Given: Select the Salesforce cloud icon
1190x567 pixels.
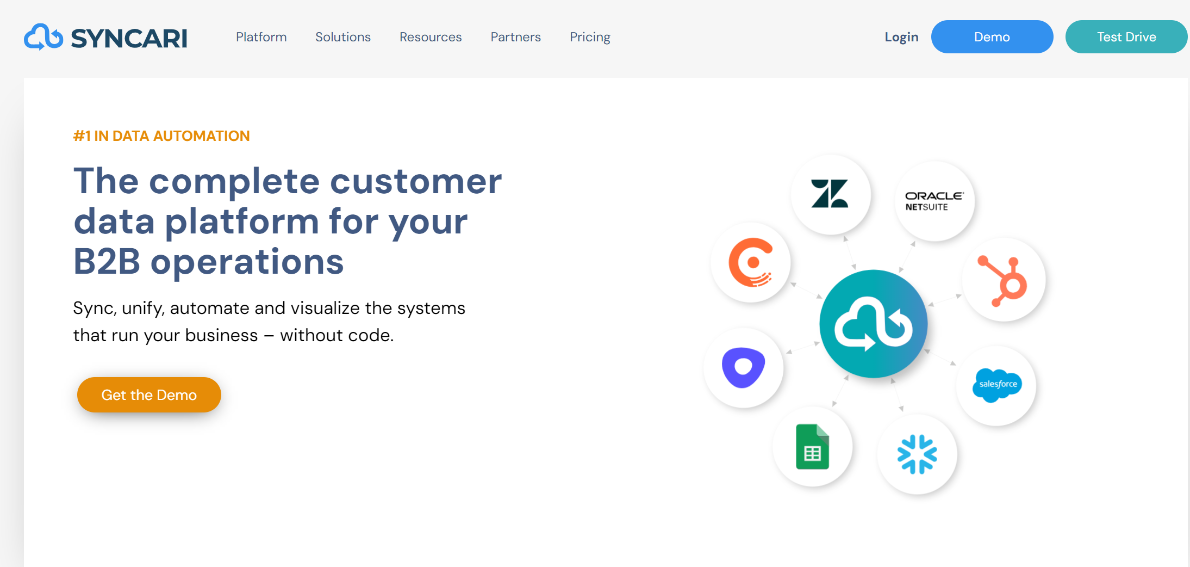Looking at the screenshot, I should pos(996,386).
